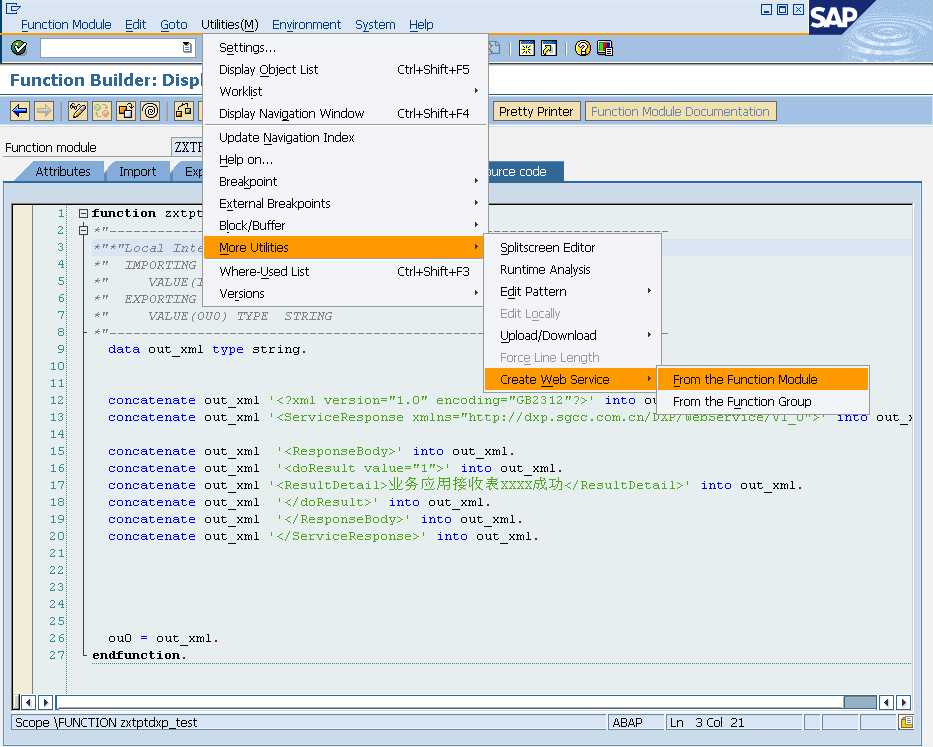Screen dimensions: 933x747
Task: Expand the Block/Buffer submenu
Action: pyautogui.click(x=344, y=226)
